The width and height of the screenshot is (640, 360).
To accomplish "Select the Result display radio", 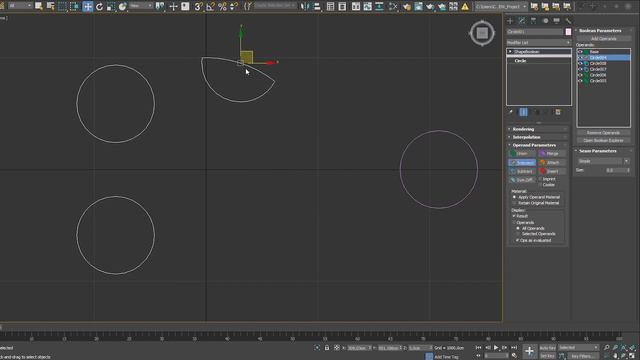I will click(x=514, y=216).
